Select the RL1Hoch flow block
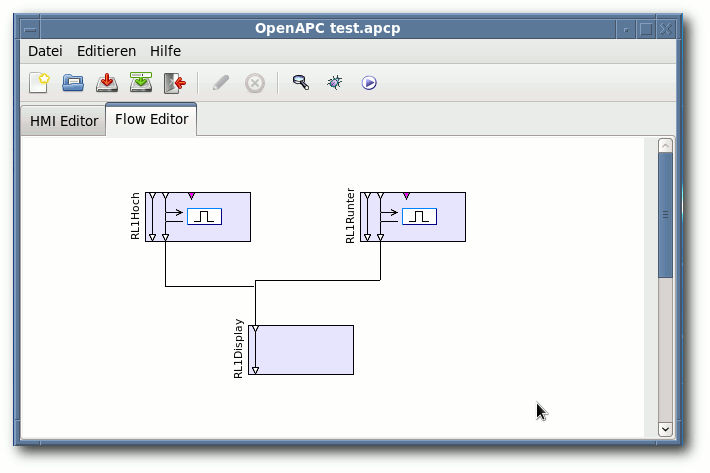Viewport: 710px width, 473px height. coord(198,217)
